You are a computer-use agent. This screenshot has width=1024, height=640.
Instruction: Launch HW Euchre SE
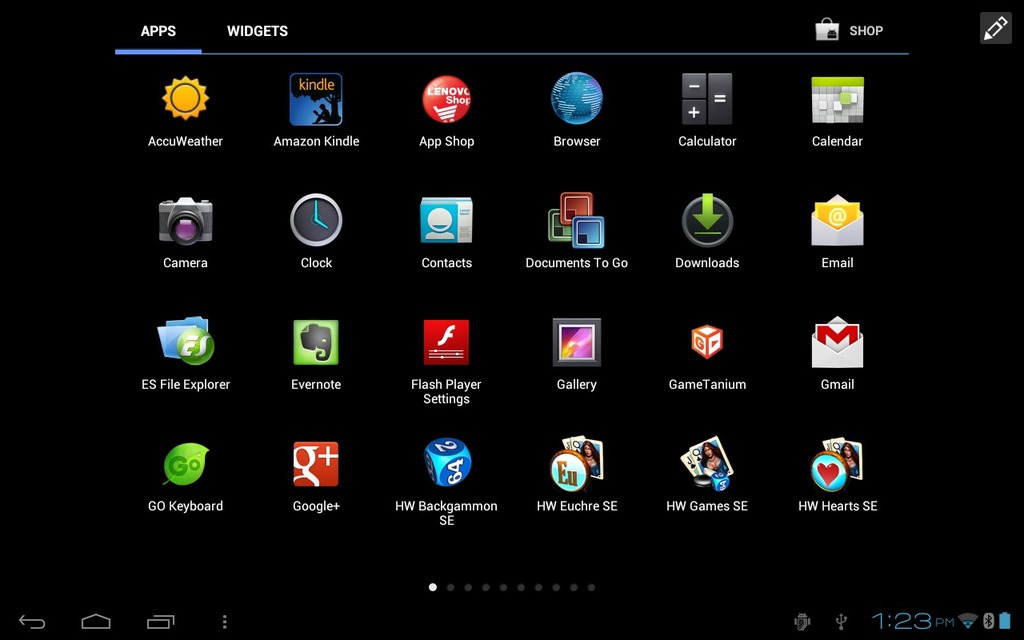[x=577, y=463]
